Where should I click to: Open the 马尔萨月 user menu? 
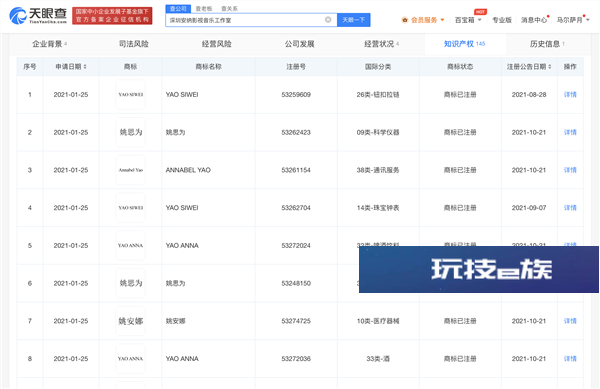(573, 20)
